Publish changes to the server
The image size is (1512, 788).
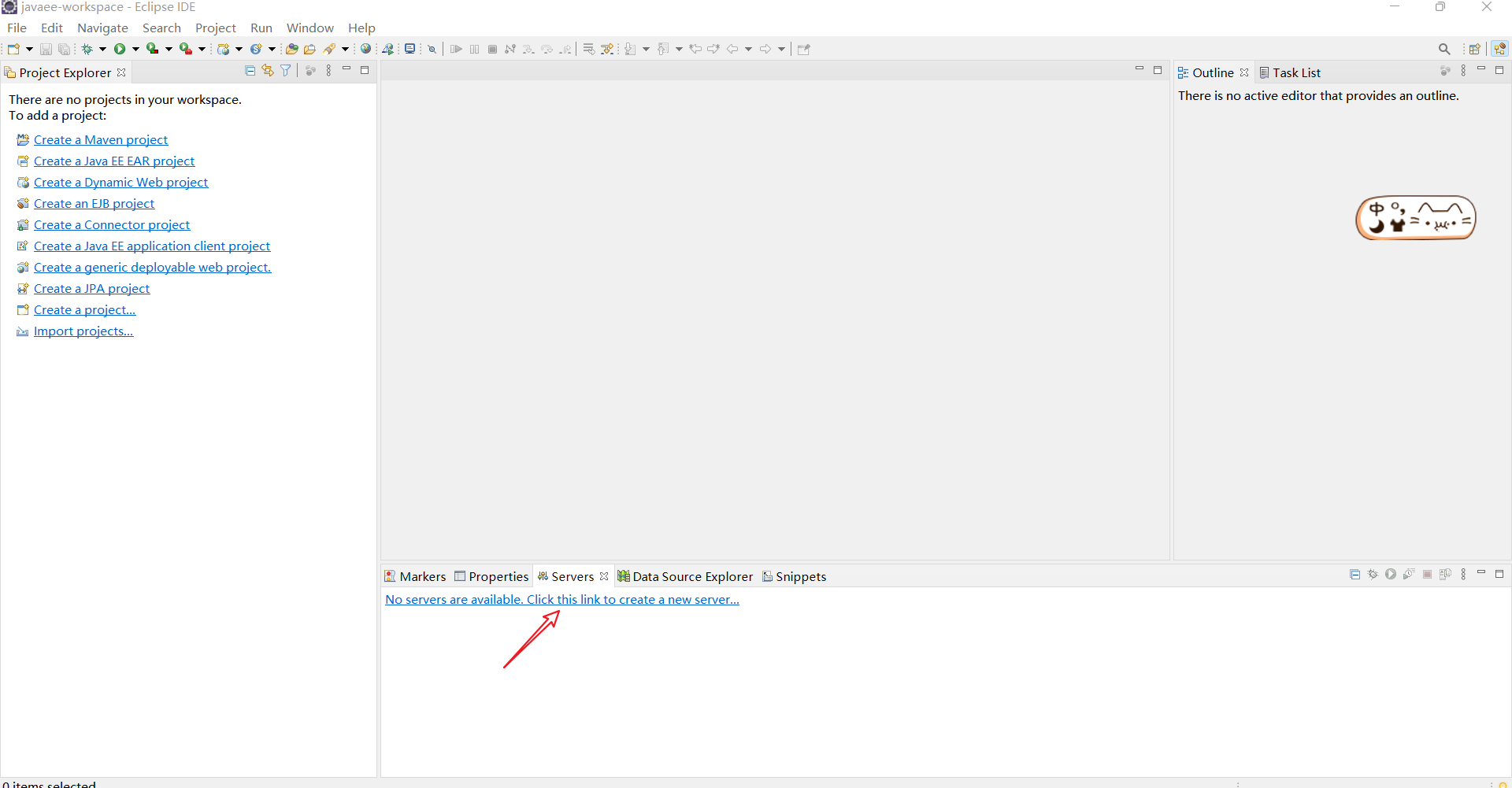(x=1446, y=575)
